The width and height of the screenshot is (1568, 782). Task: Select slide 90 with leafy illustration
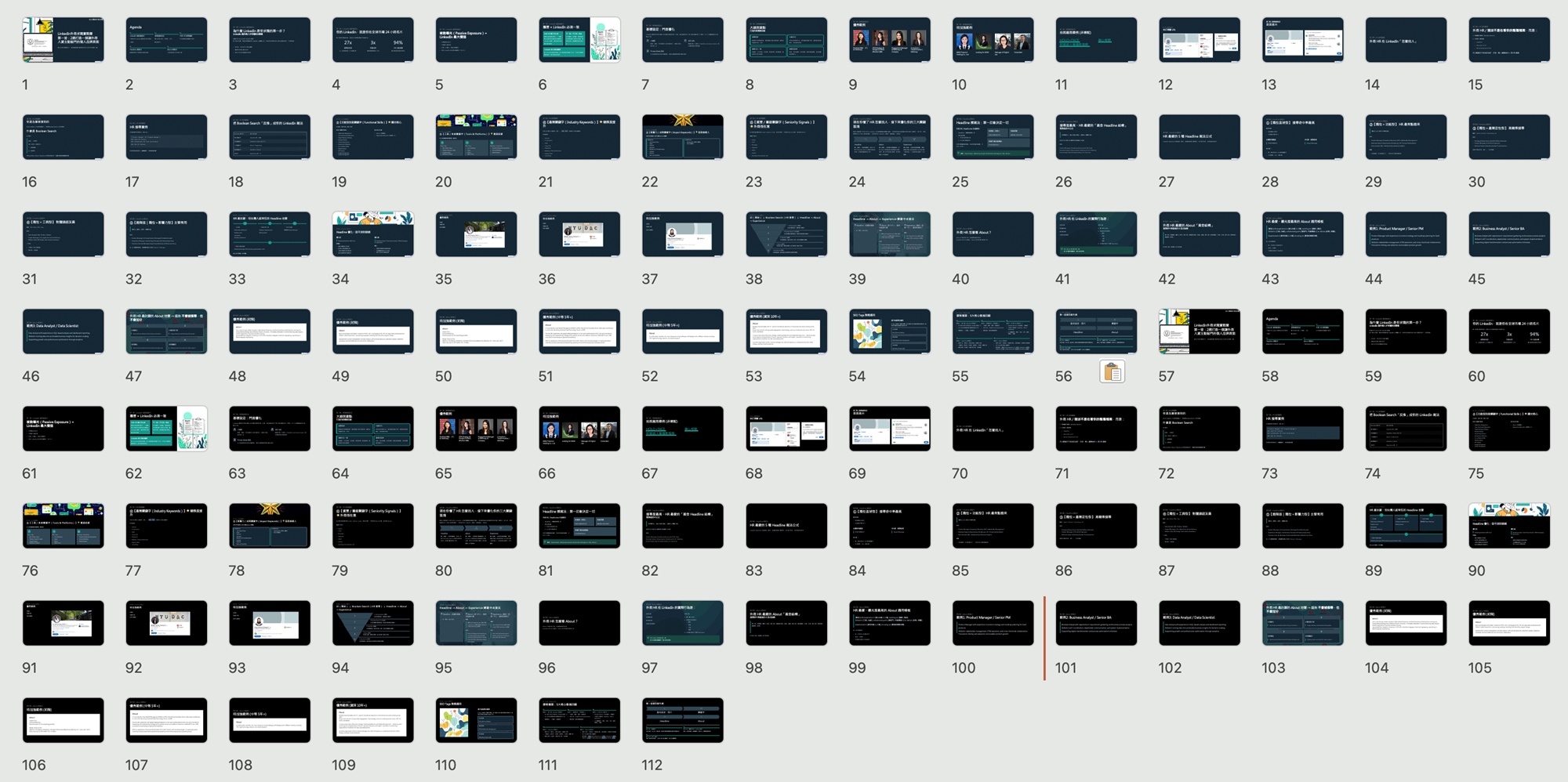click(x=1508, y=526)
